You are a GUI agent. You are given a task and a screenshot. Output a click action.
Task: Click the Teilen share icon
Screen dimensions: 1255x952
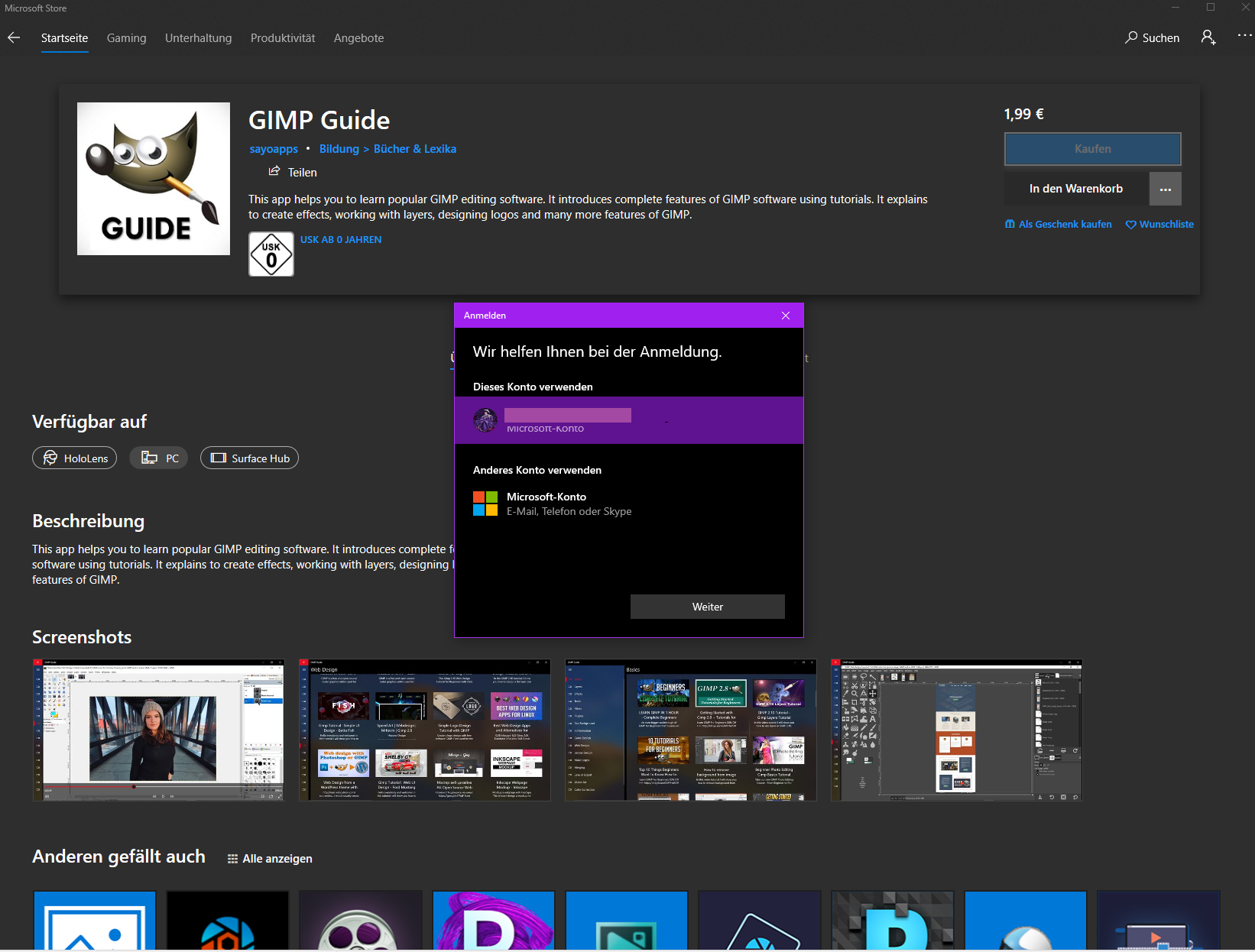point(274,171)
